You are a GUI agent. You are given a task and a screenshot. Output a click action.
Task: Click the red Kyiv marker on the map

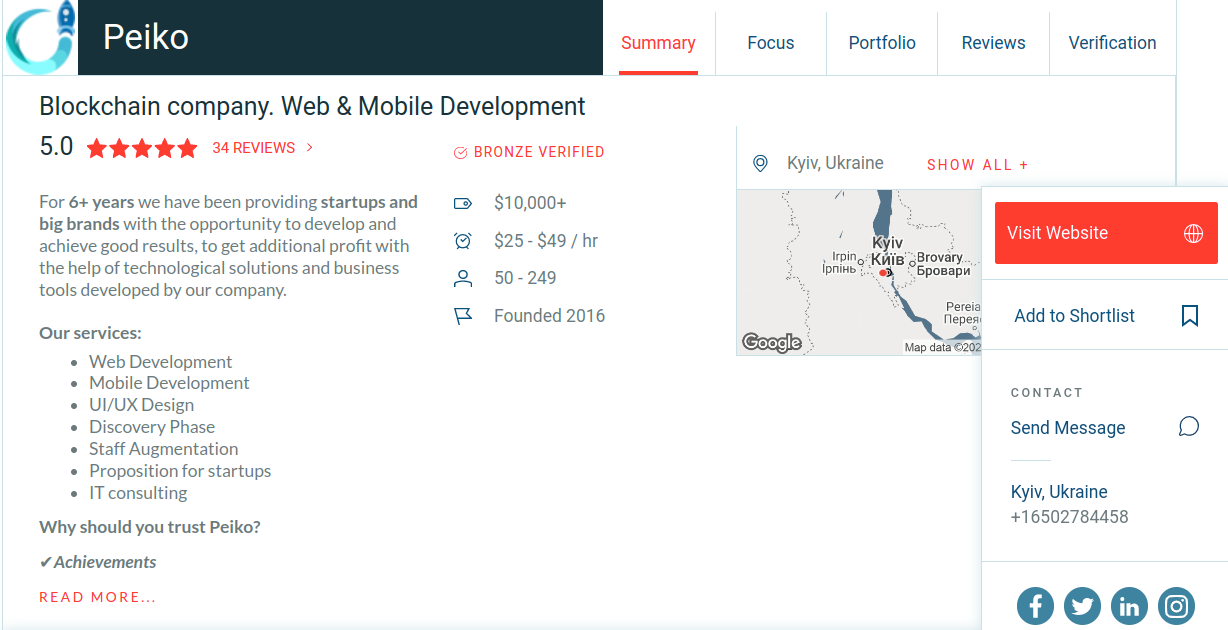point(884,272)
